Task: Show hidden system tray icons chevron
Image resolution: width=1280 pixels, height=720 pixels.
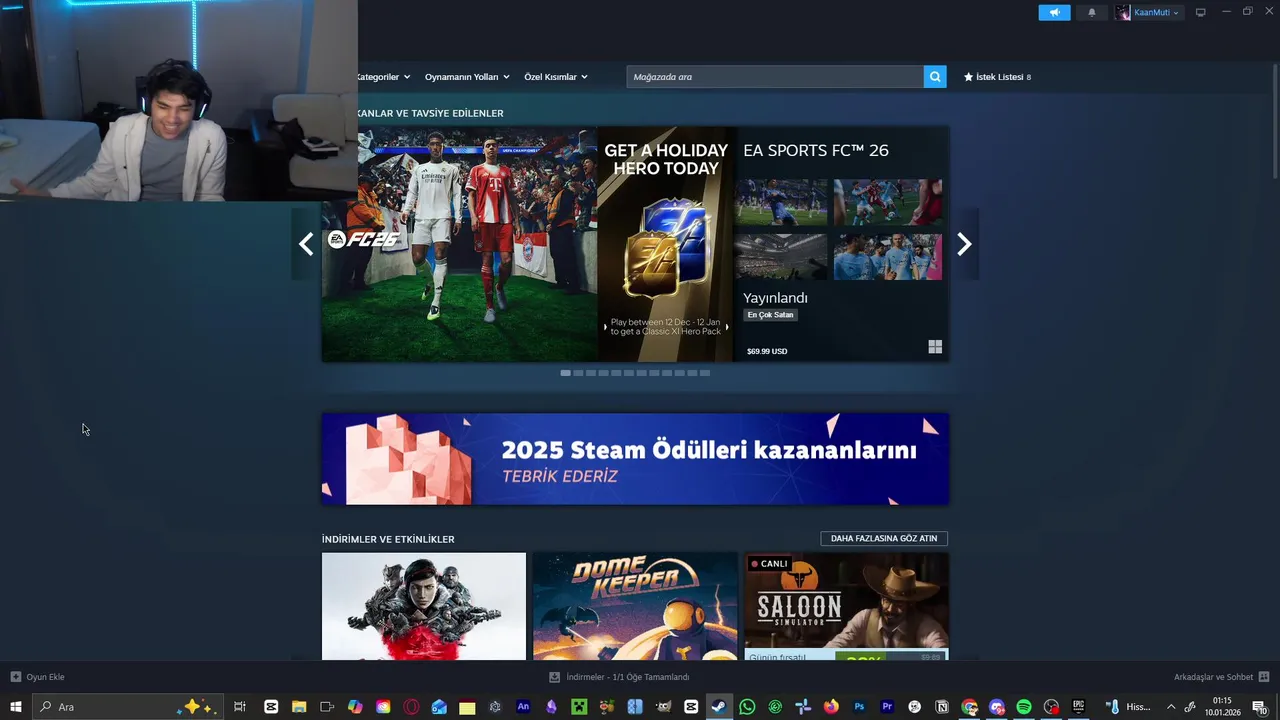Action: point(1171,707)
